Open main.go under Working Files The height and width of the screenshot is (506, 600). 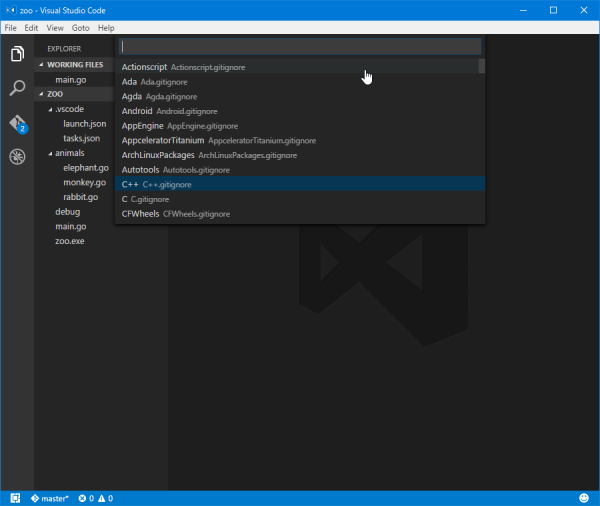(71, 80)
